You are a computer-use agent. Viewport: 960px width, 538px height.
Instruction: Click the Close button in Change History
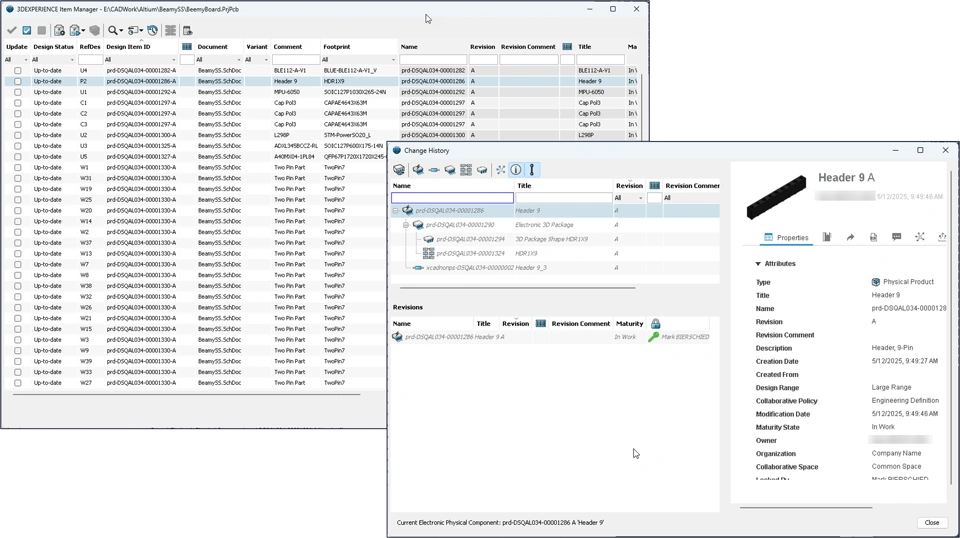pos(932,522)
